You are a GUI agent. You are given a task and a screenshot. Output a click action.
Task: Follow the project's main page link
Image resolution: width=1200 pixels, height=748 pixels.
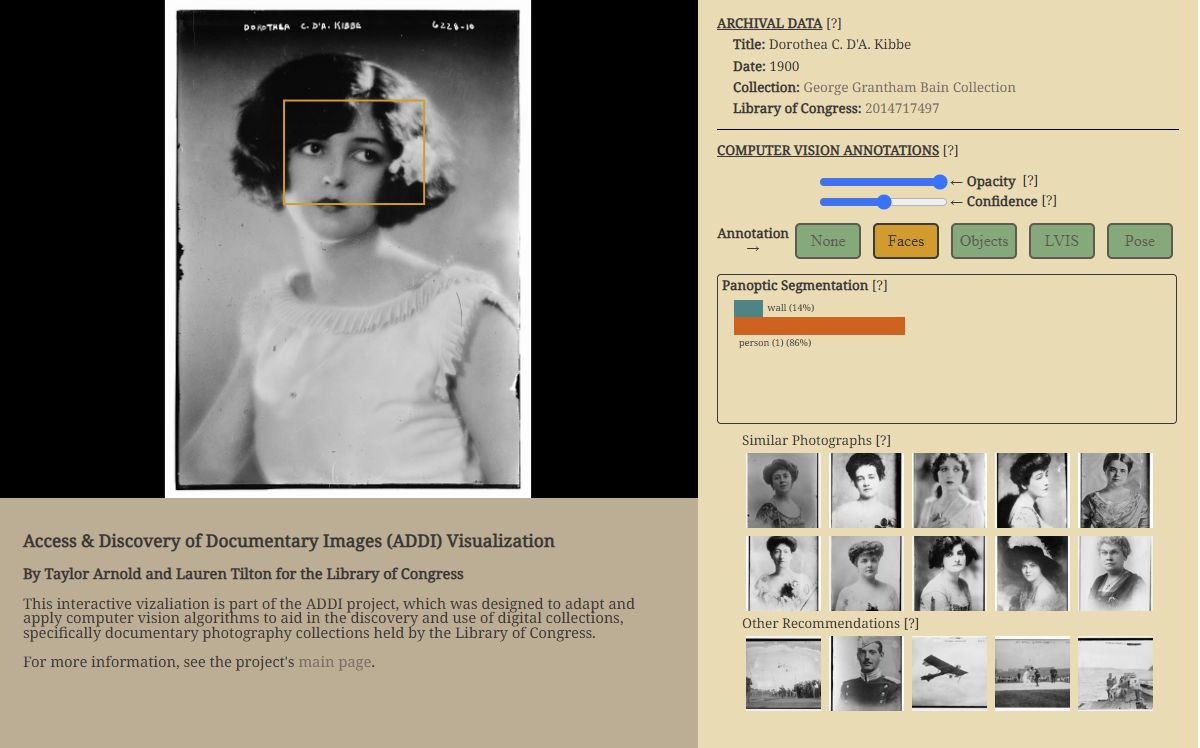pos(334,661)
